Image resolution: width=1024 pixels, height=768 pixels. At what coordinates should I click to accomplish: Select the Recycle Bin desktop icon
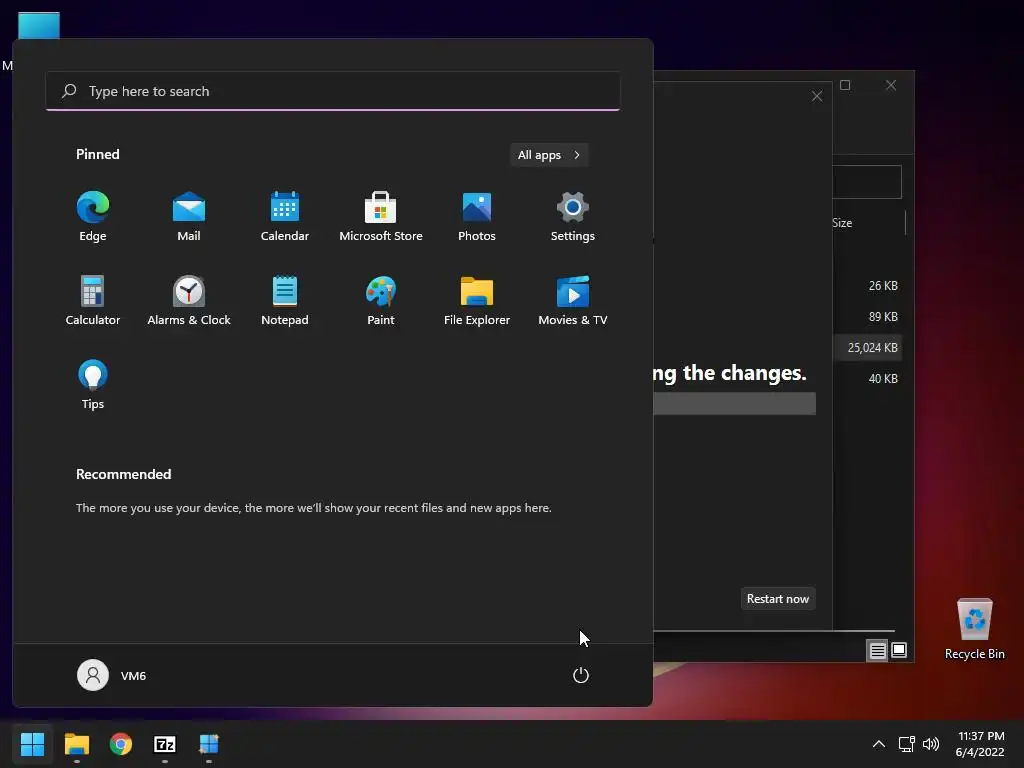[974, 628]
